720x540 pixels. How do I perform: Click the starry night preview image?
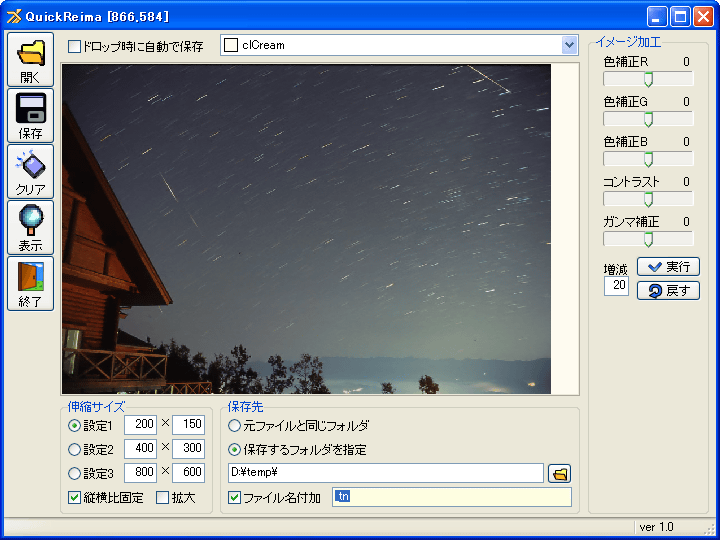306,229
